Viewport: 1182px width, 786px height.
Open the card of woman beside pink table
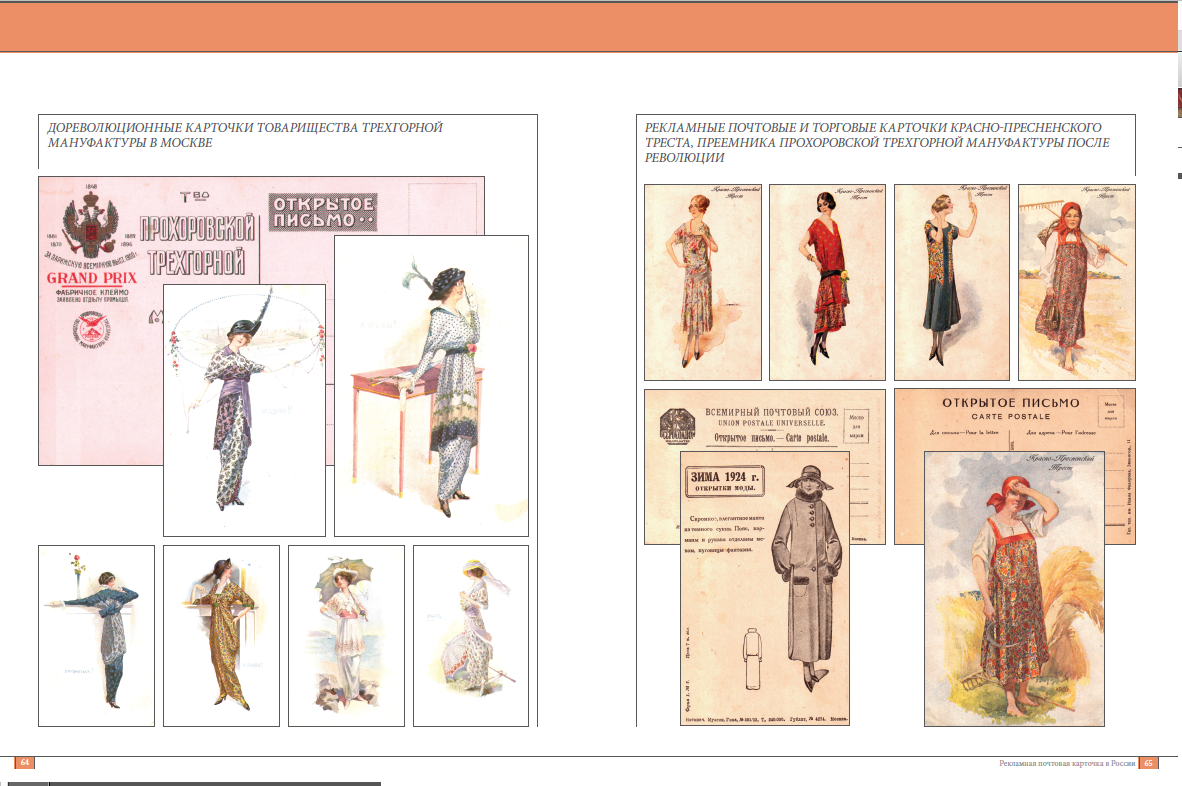point(431,386)
